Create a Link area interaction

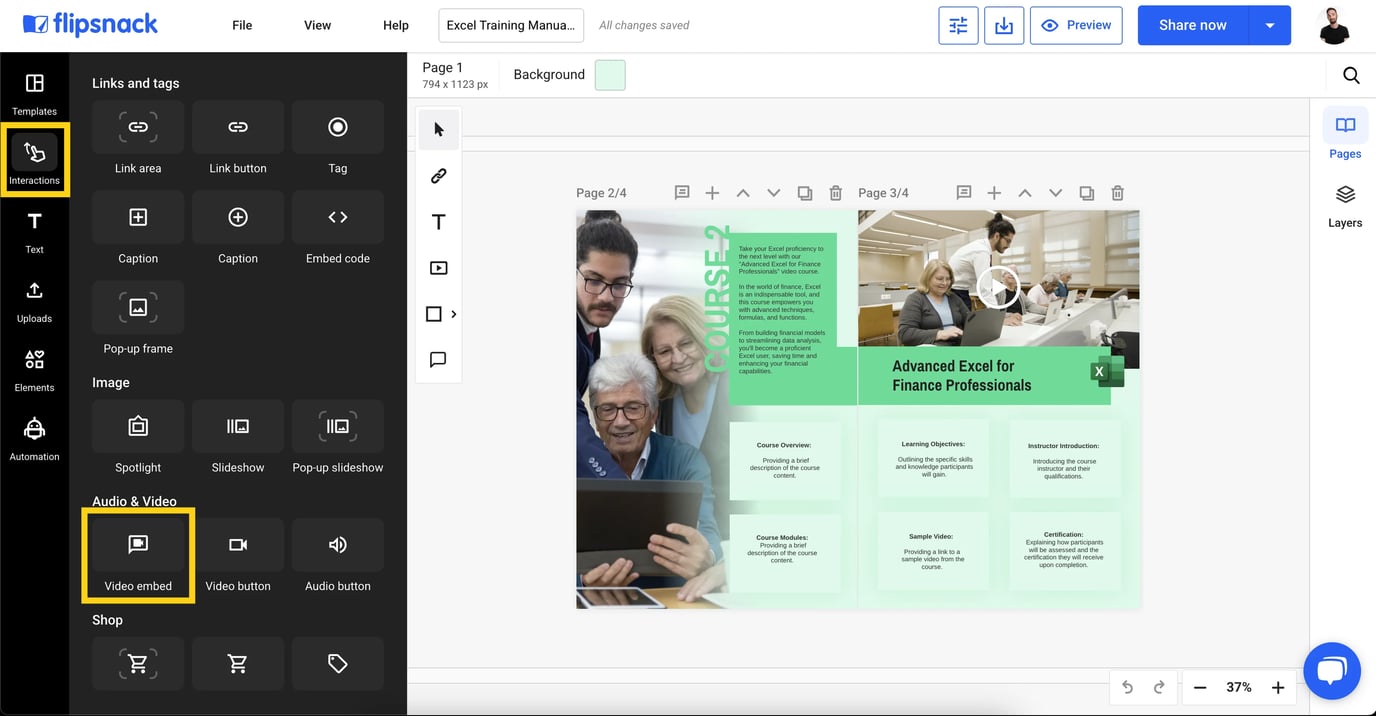(137, 137)
